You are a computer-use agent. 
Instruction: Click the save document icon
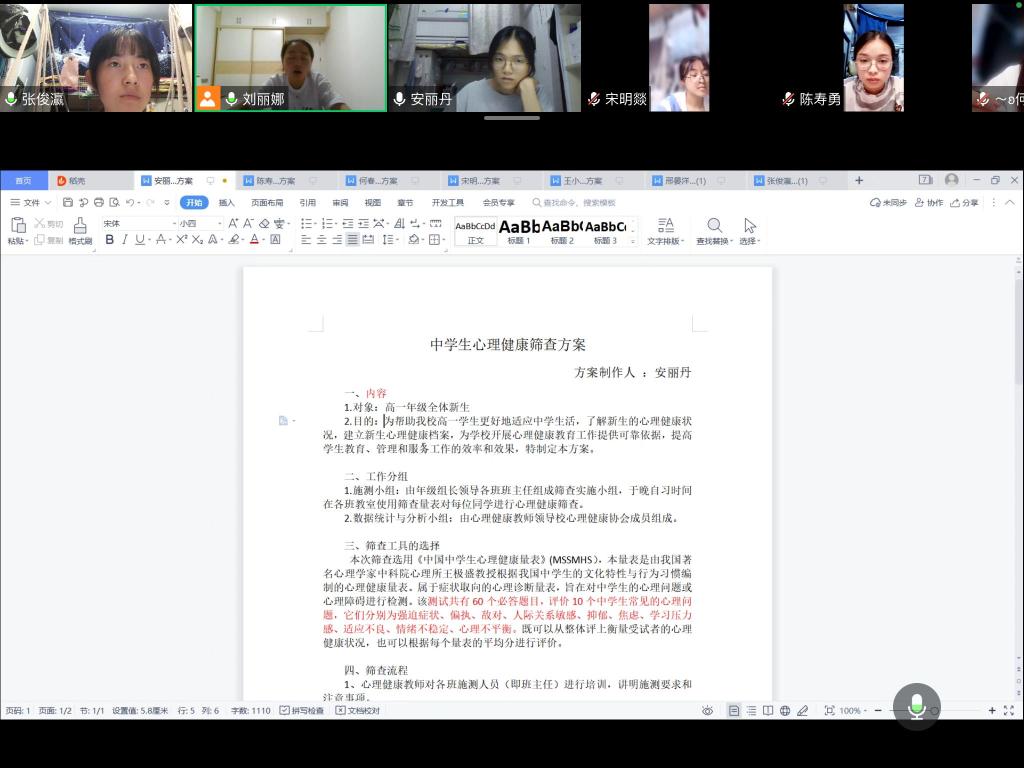point(68,203)
